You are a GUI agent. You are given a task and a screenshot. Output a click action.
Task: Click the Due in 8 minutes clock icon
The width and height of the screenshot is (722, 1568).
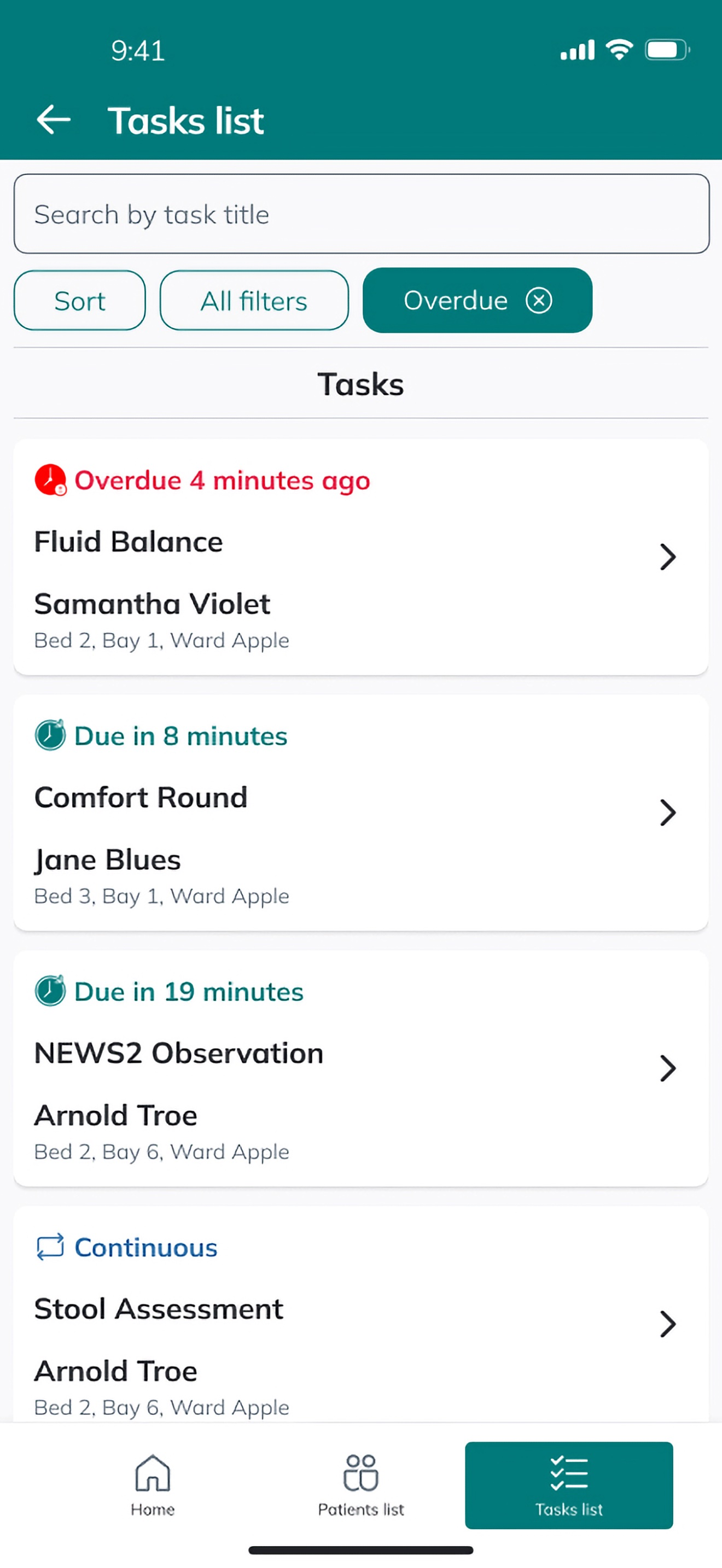(50, 735)
